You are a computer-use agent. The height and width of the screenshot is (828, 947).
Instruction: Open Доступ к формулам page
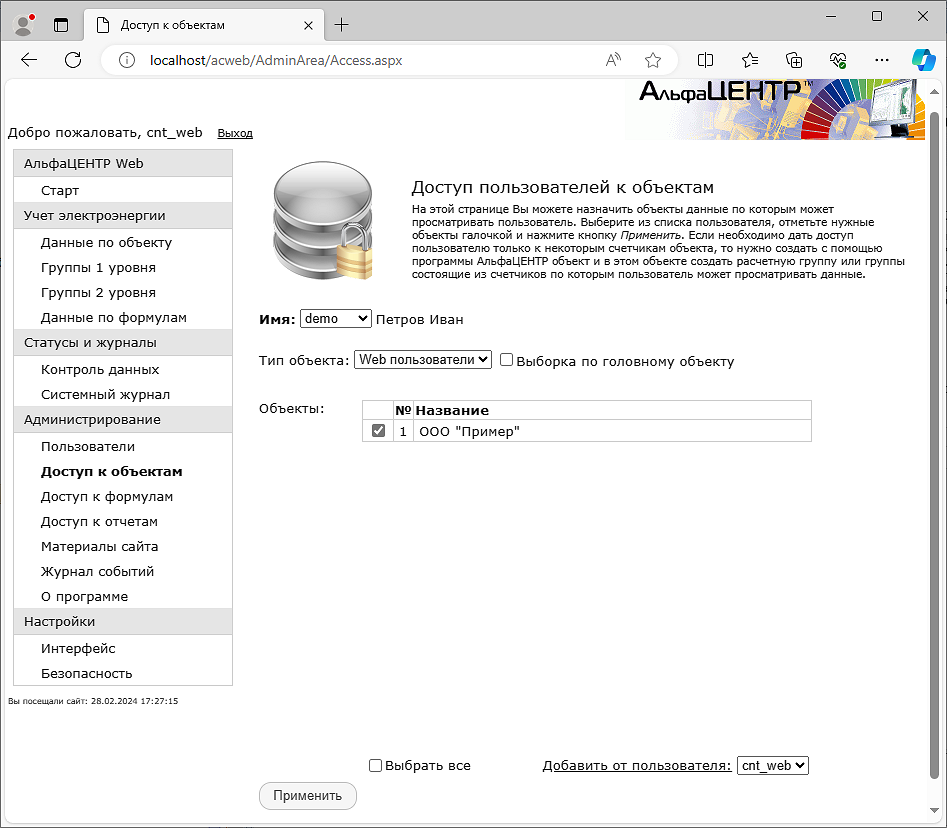107,496
